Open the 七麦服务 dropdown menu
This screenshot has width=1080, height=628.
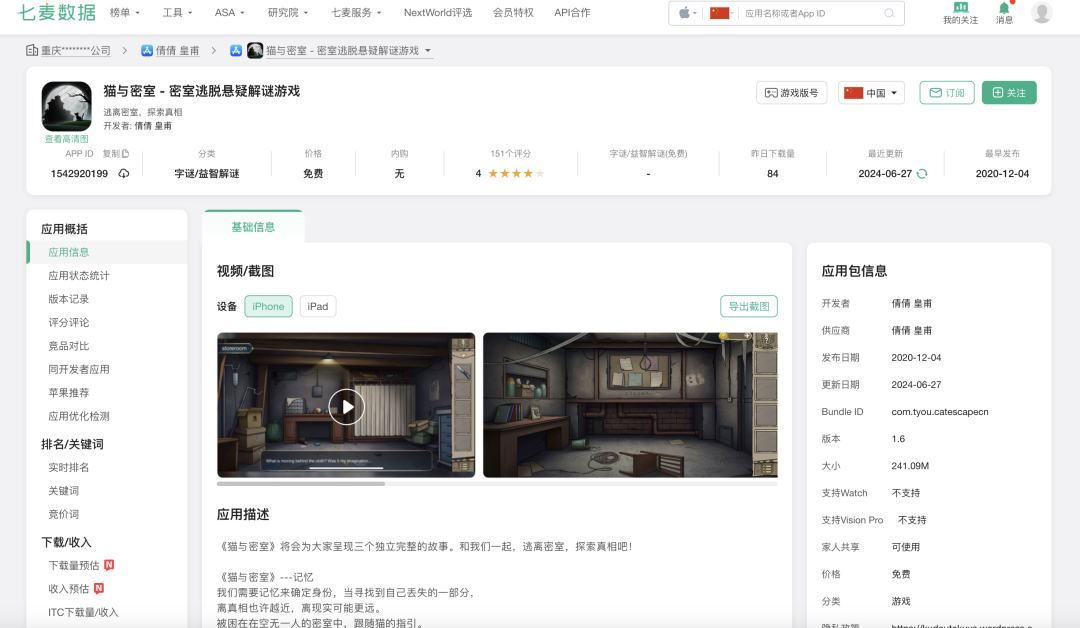tap(356, 12)
